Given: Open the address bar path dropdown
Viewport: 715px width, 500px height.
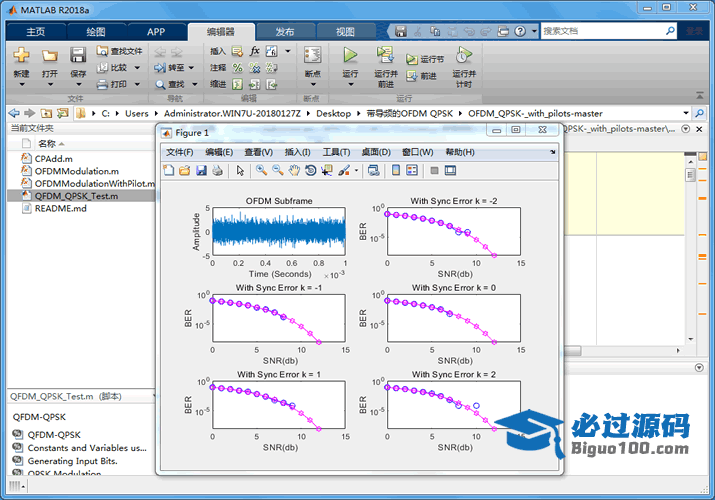Looking at the screenshot, I should point(686,113).
